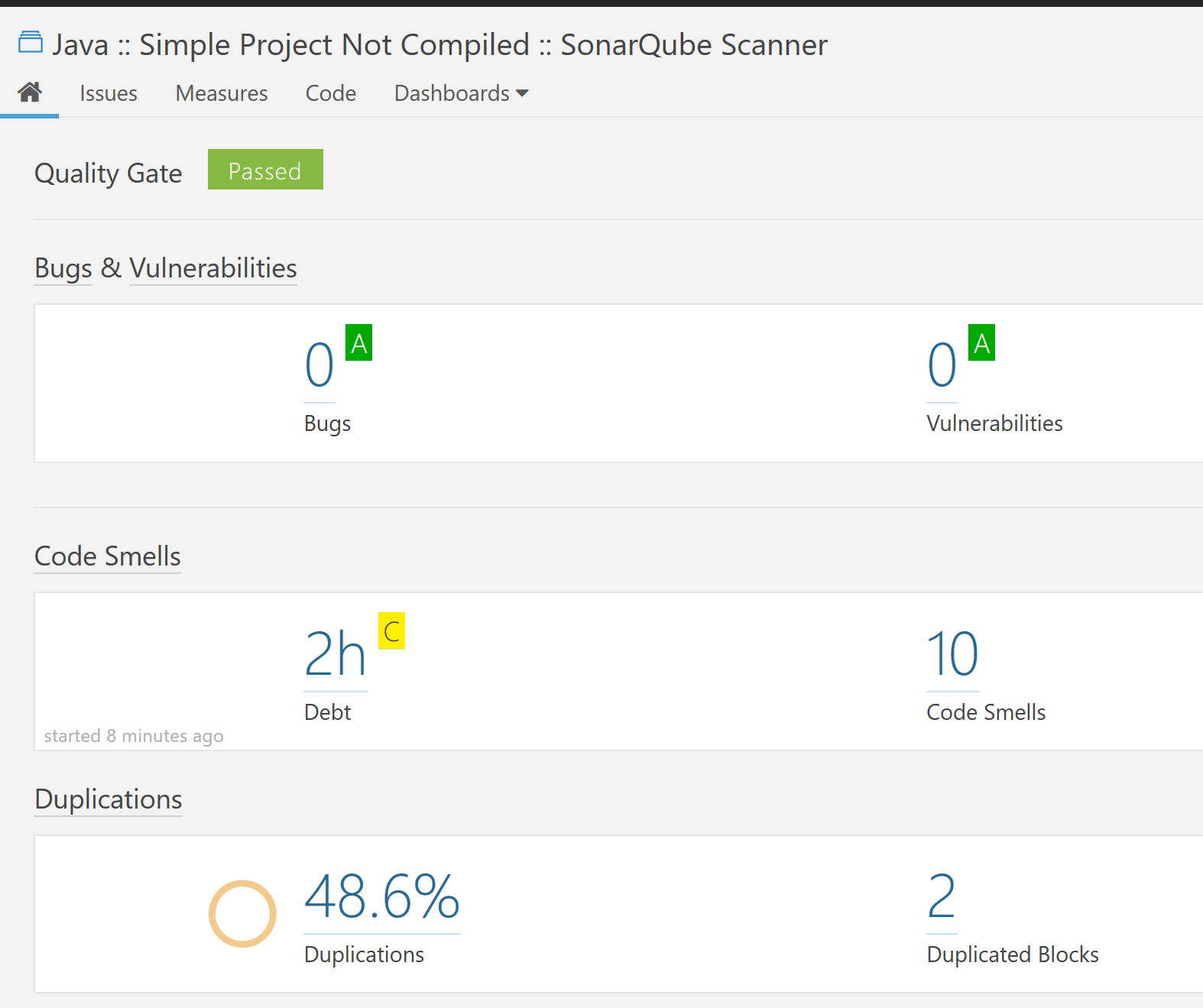Click the 0 vulnerabilities count
Screen dimensions: 1203x1008
point(942,365)
